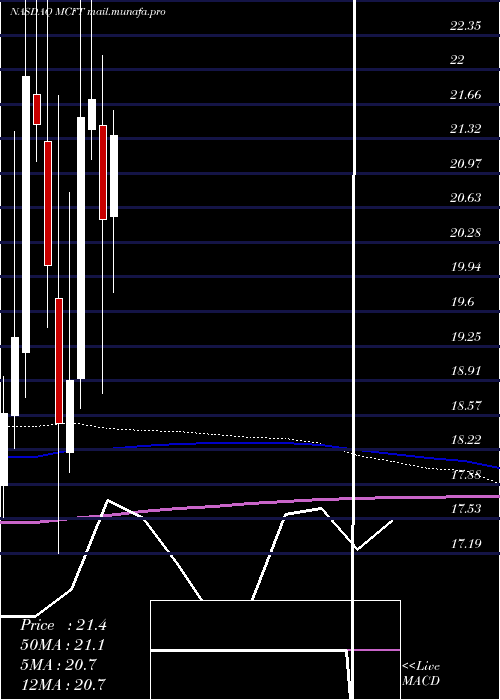500x700 pixels.
Task: Click the 18.57 price axis label
Action: 466,405
